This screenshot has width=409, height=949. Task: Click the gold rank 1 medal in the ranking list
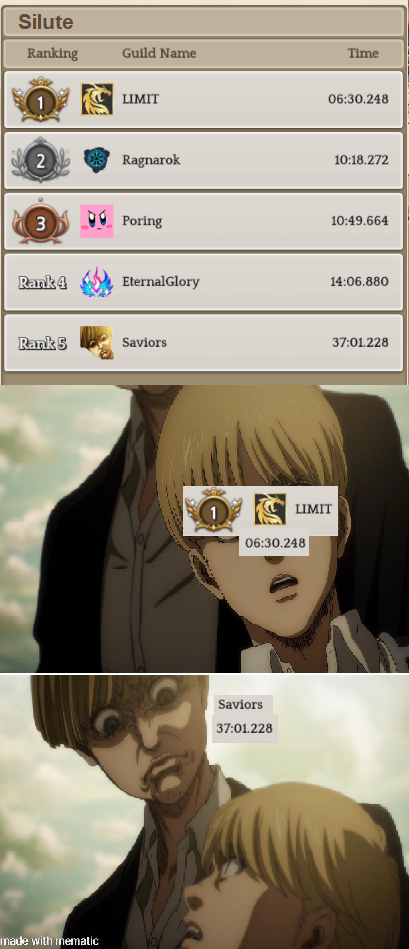point(41,99)
